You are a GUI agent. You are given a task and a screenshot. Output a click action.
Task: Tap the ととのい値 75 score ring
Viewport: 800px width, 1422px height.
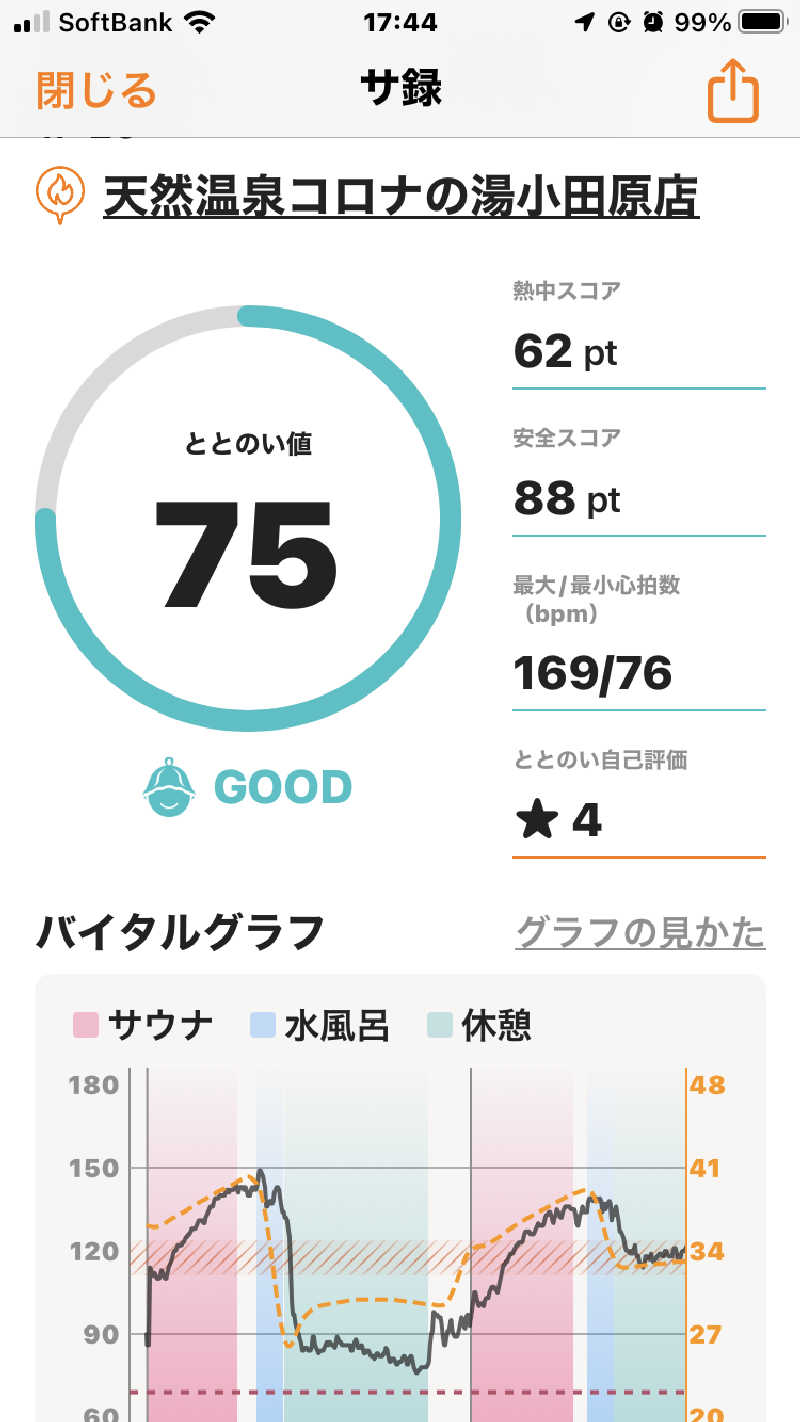pos(248,518)
